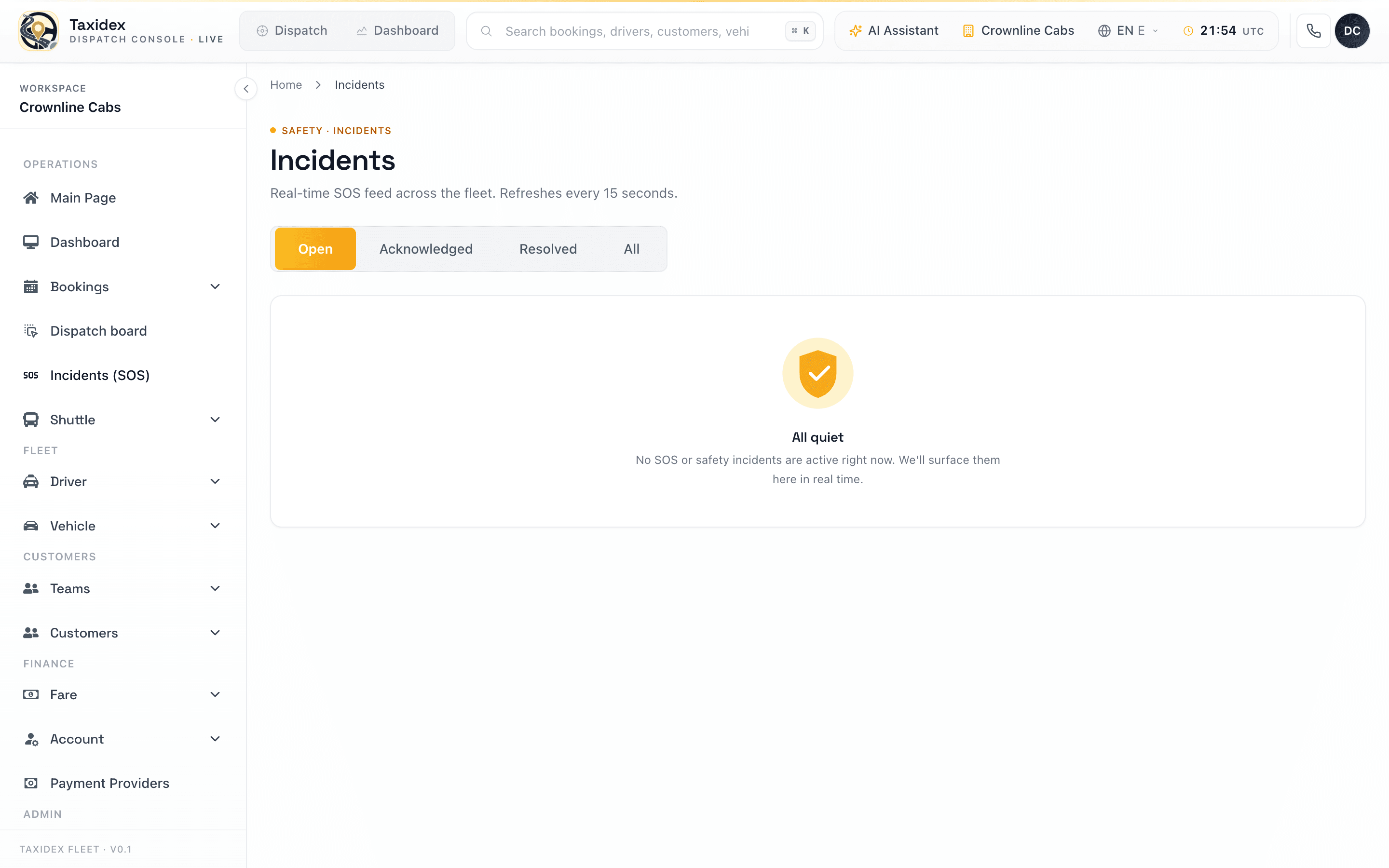Open Incidents (SOS) in sidebar
This screenshot has height=868, width=1389.
123,376
